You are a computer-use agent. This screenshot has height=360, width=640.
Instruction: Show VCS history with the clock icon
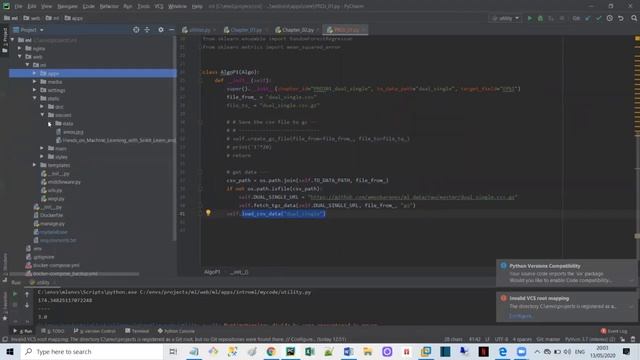click(609, 18)
